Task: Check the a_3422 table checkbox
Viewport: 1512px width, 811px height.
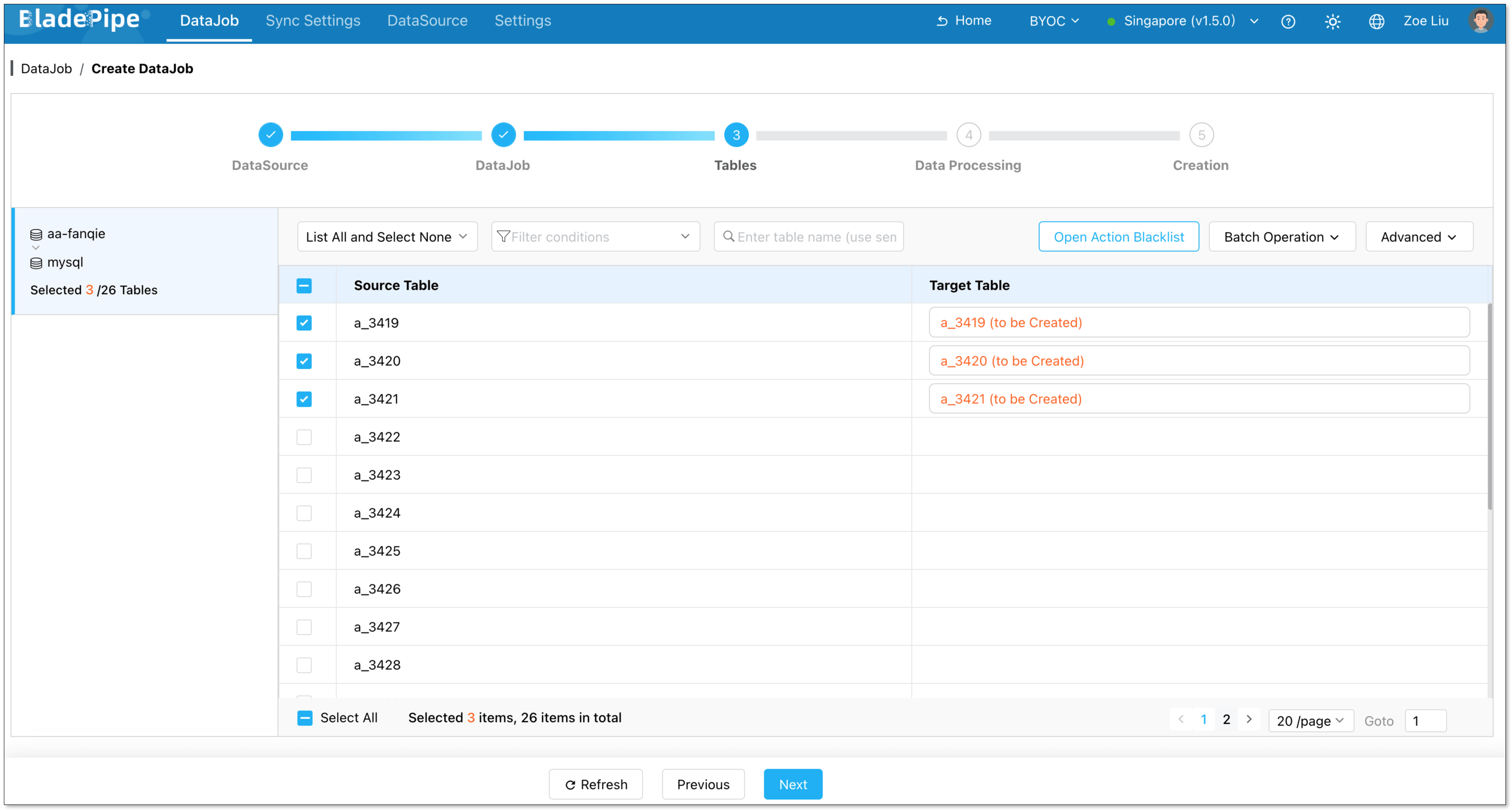Action: 304,437
